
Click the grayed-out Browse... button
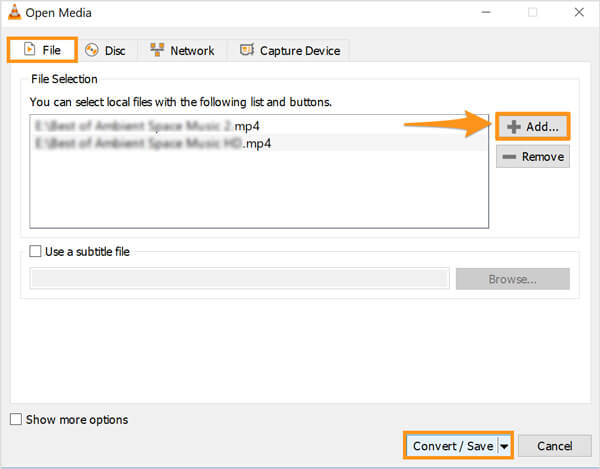coord(512,279)
